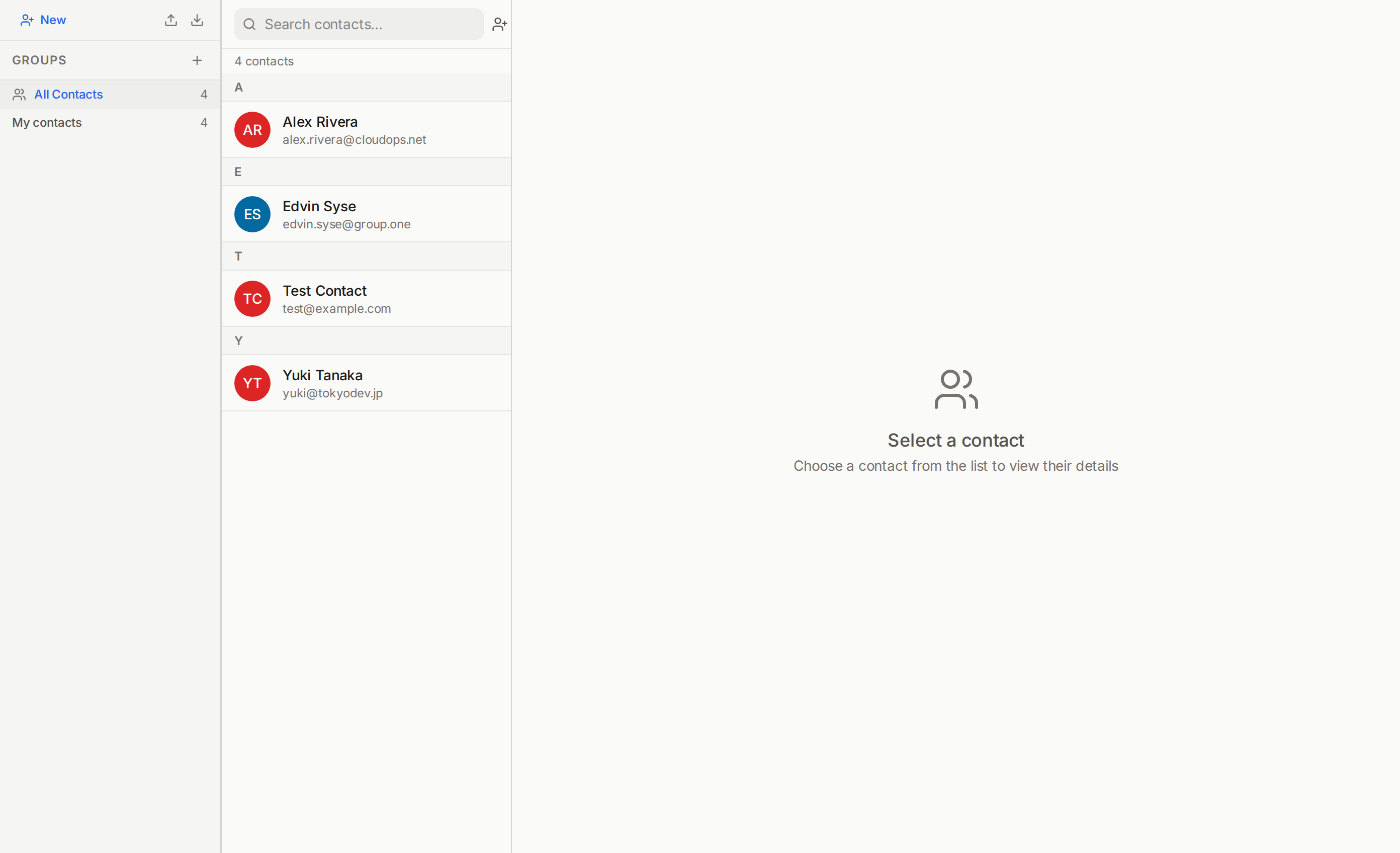The width and height of the screenshot is (1400, 853).
Task: Click the Y section header
Action: tap(367, 341)
